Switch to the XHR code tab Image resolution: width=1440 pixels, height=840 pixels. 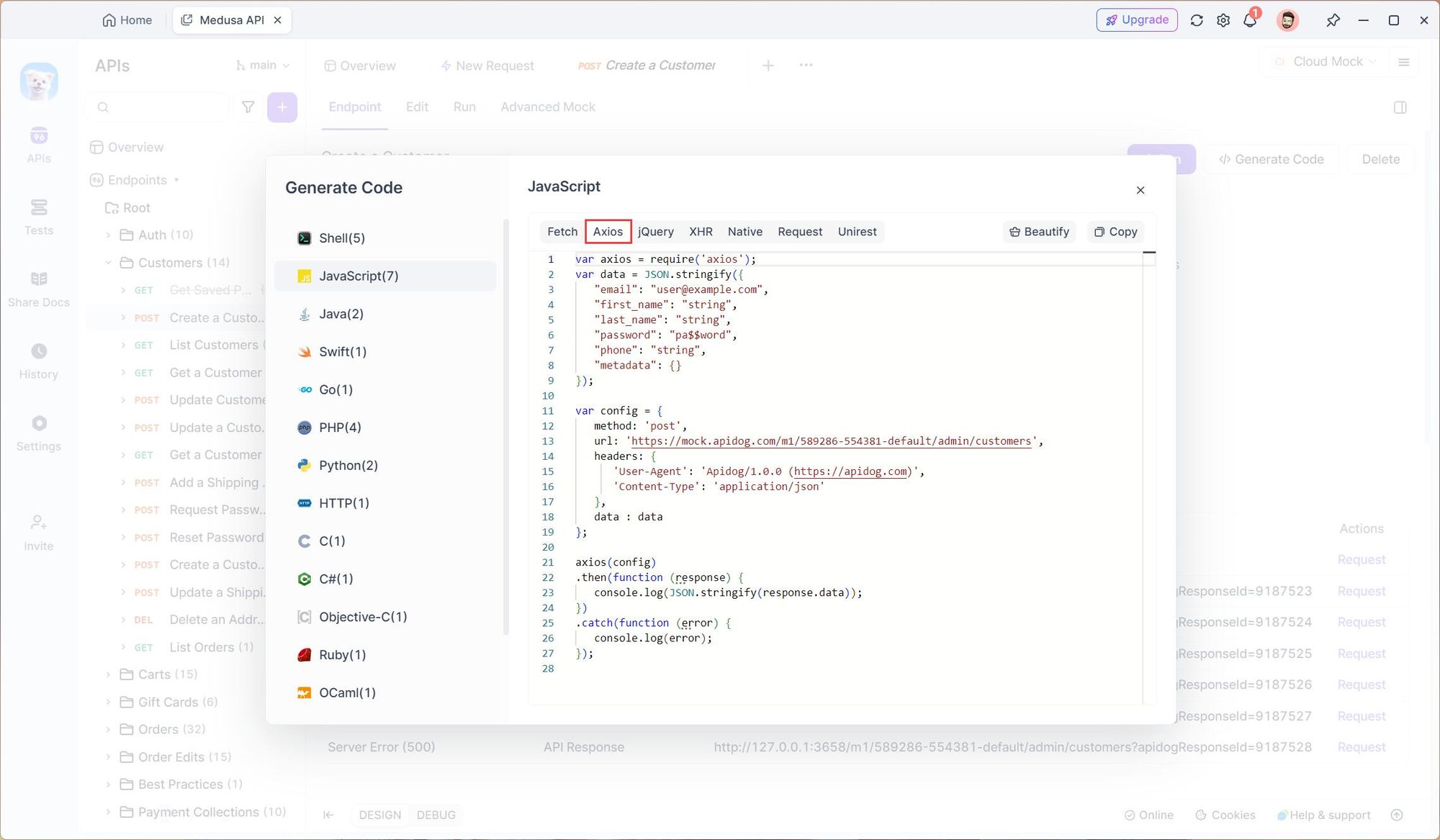[701, 232]
